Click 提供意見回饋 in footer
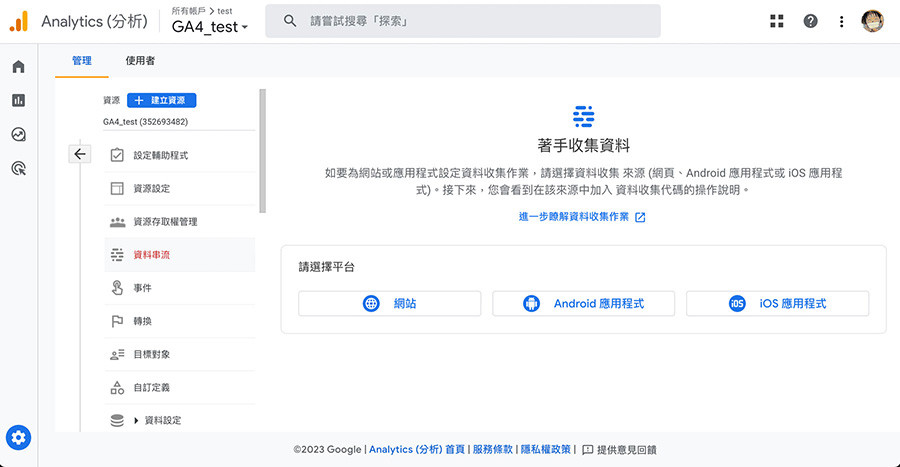 point(627,450)
